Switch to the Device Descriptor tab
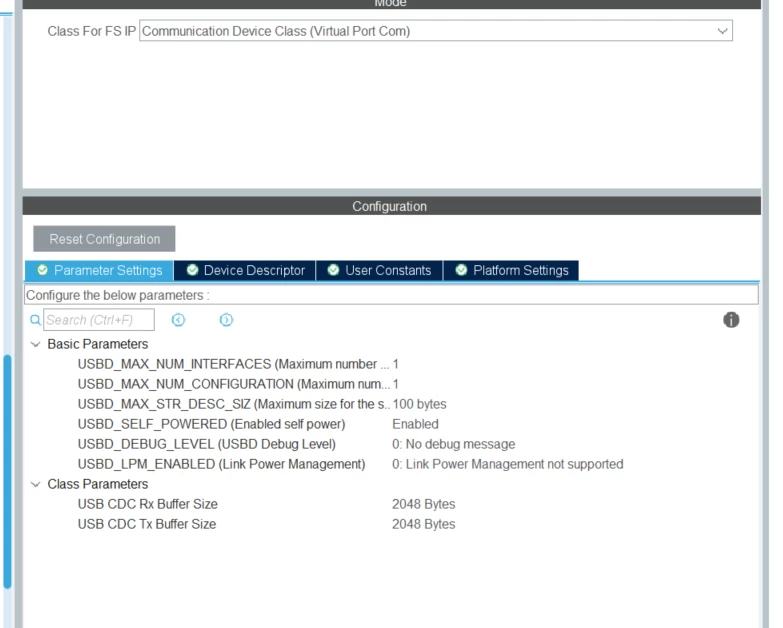The image size is (783, 628). 245,270
